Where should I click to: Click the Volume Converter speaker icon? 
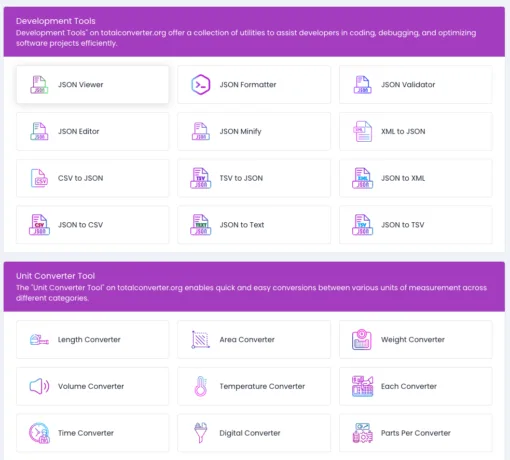(39, 386)
